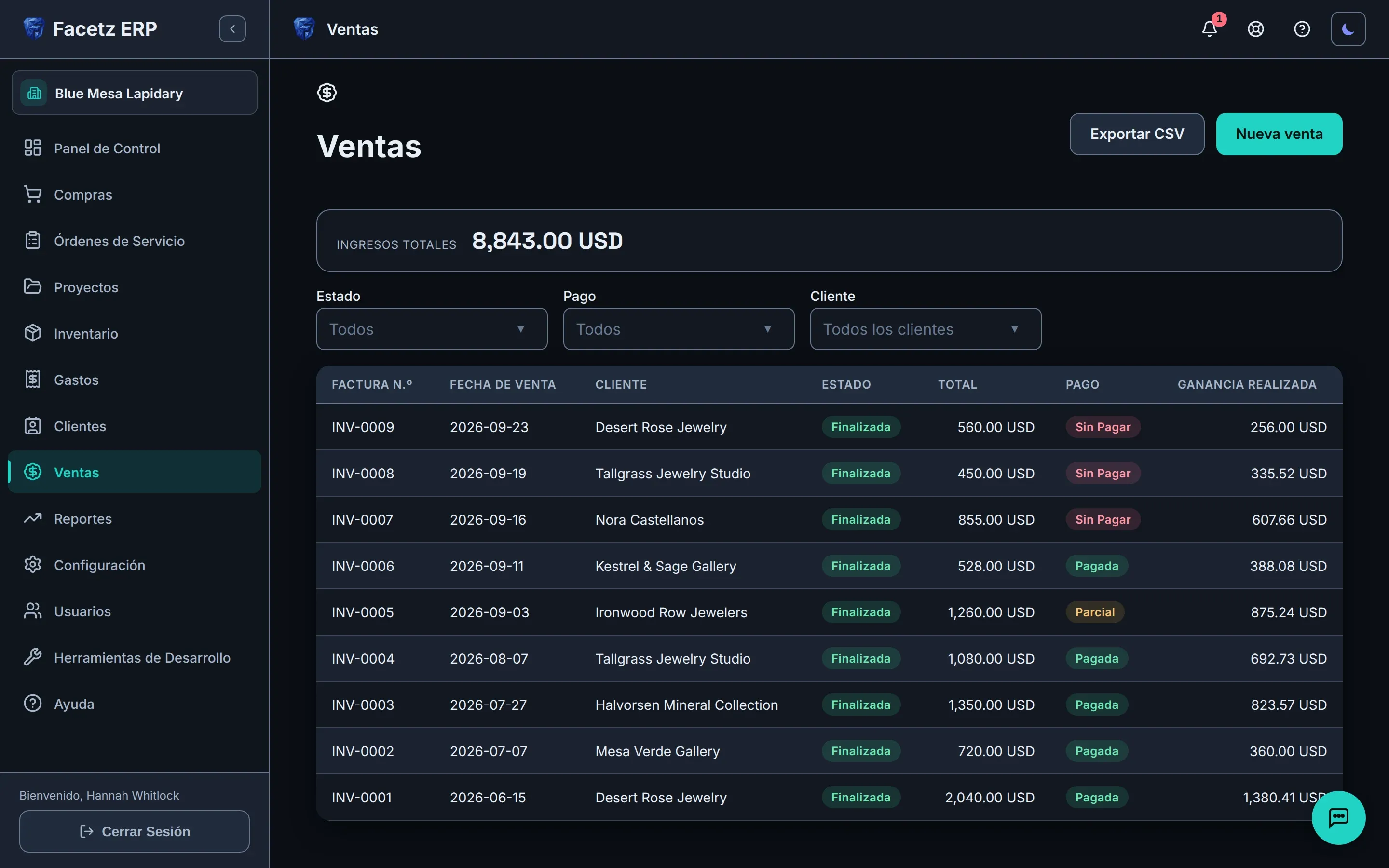1389x868 pixels.
Task: Click the Pagada badge on INV-0006
Action: 1096,566
